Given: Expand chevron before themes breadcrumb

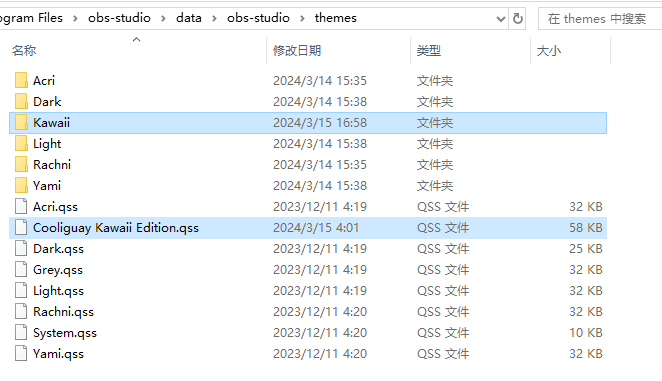Looking at the screenshot, I should (302, 18).
